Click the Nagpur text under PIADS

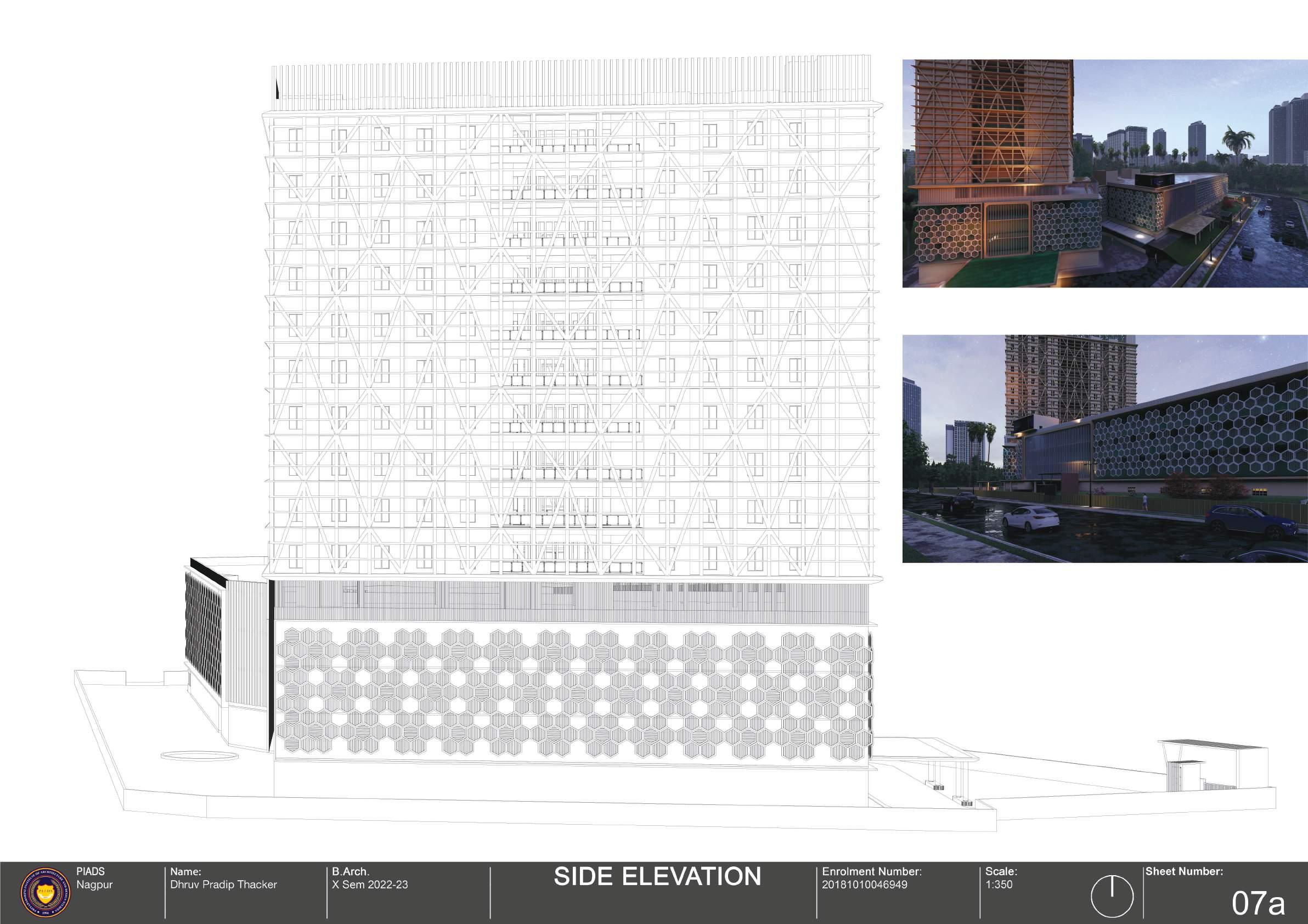click(x=94, y=884)
